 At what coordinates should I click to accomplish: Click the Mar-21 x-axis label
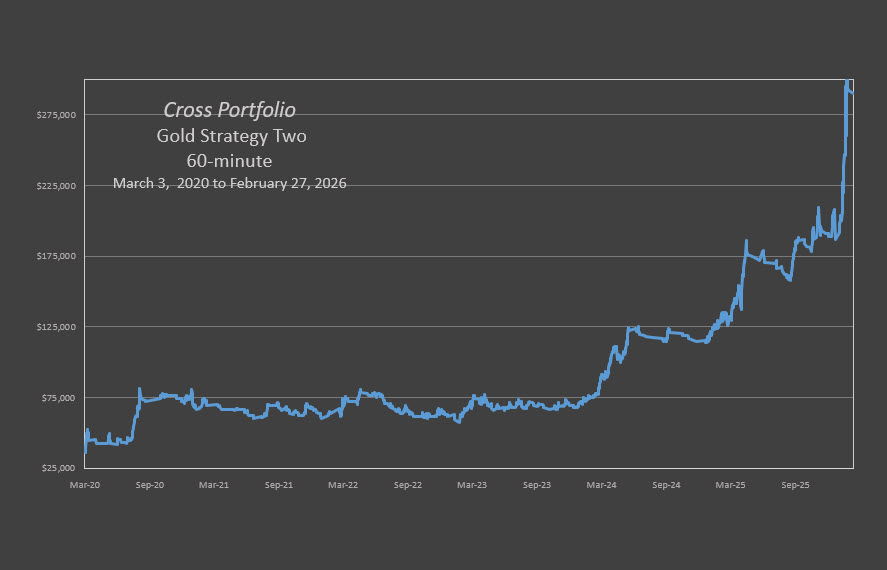coord(214,485)
